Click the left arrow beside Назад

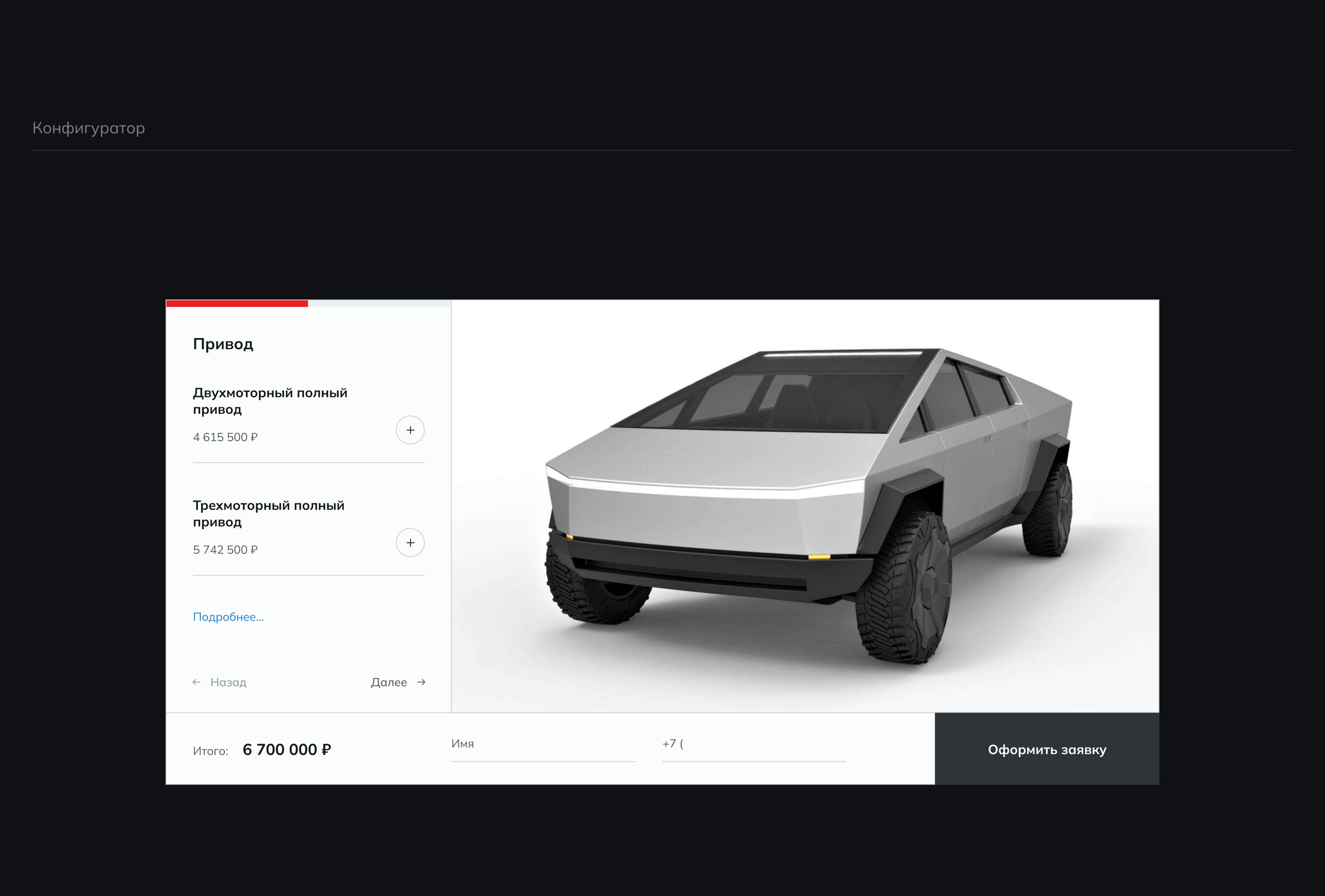coord(197,682)
